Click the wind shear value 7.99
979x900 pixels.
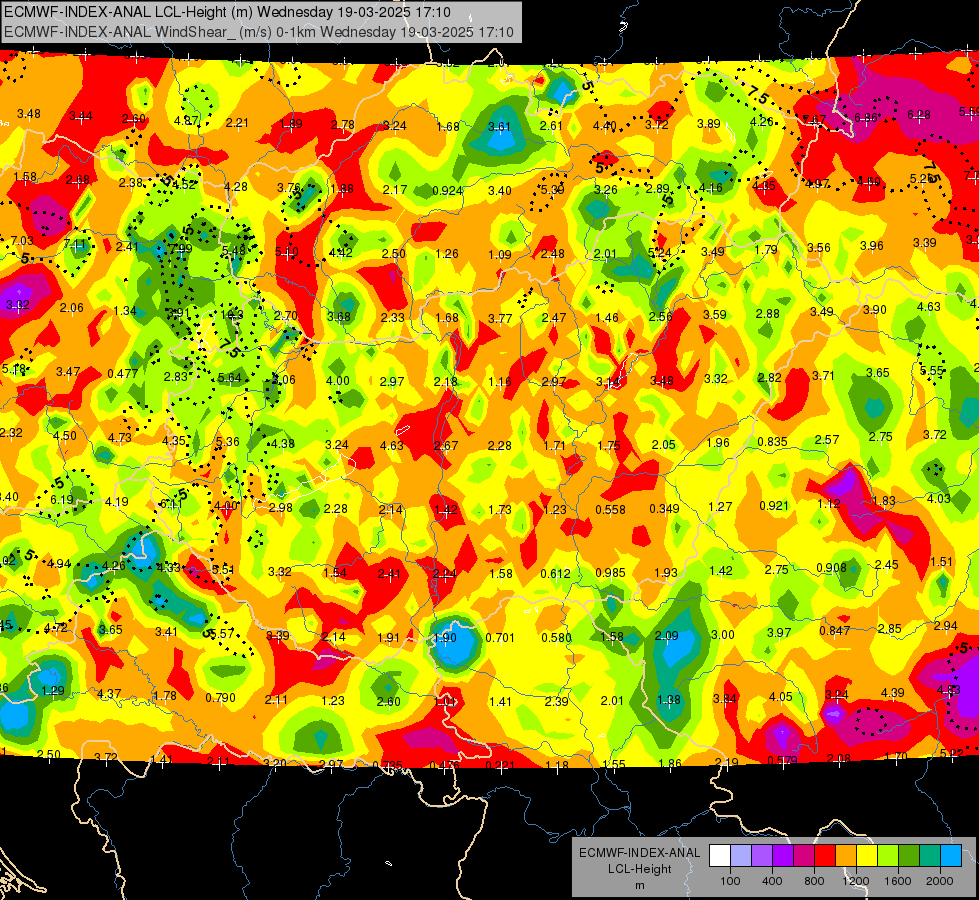click(x=180, y=250)
